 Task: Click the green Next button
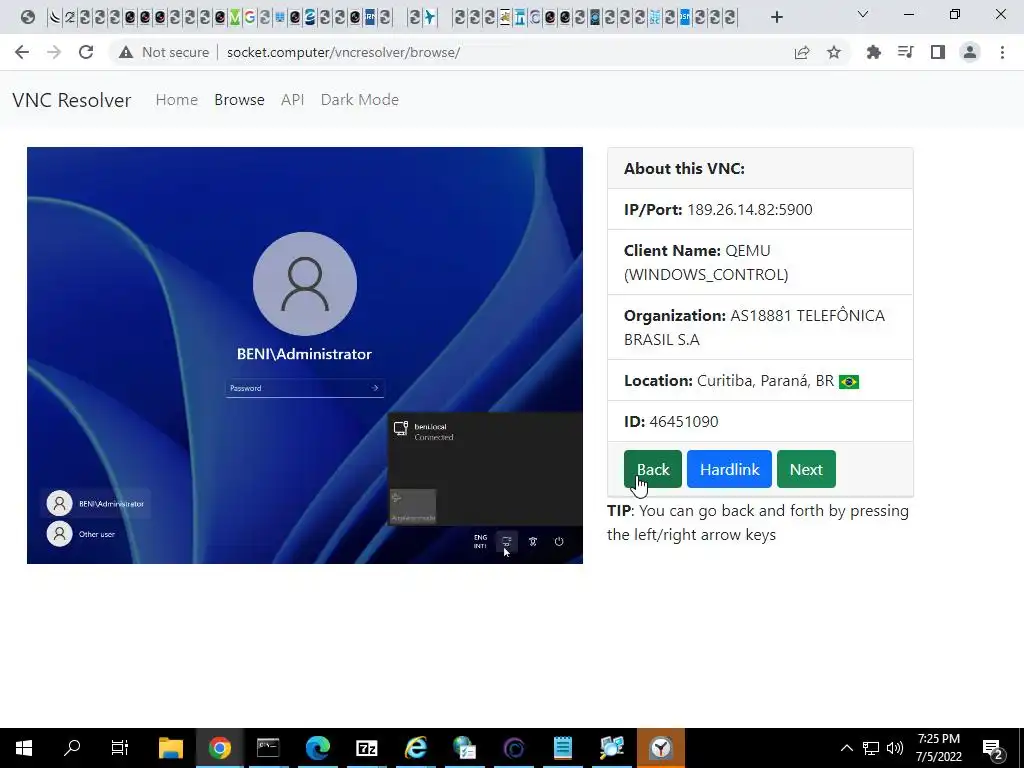point(806,469)
